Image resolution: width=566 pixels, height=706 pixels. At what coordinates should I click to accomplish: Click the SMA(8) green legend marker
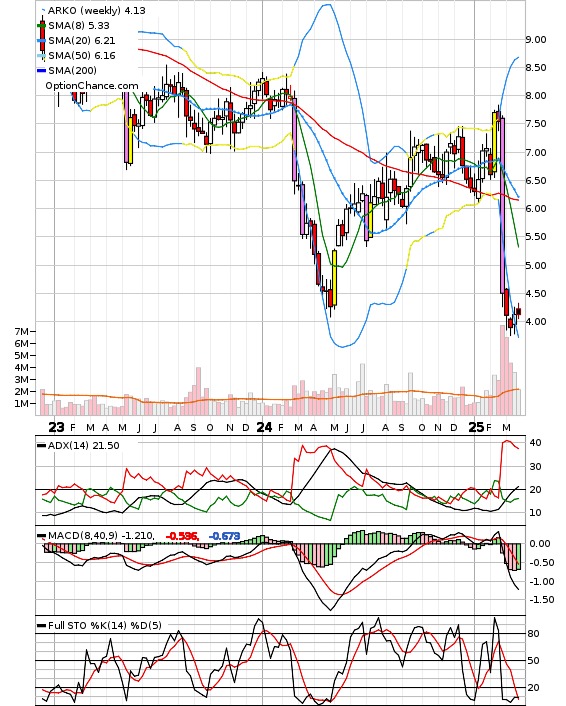click(41, 26)
